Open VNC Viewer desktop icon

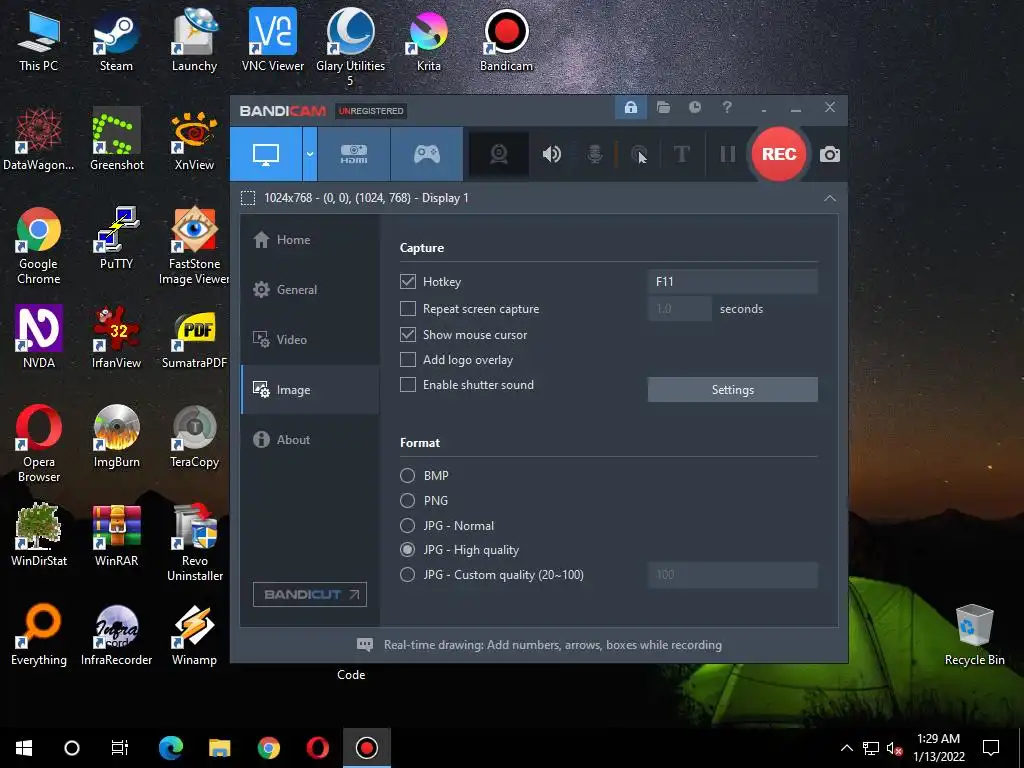click(272, 40)
